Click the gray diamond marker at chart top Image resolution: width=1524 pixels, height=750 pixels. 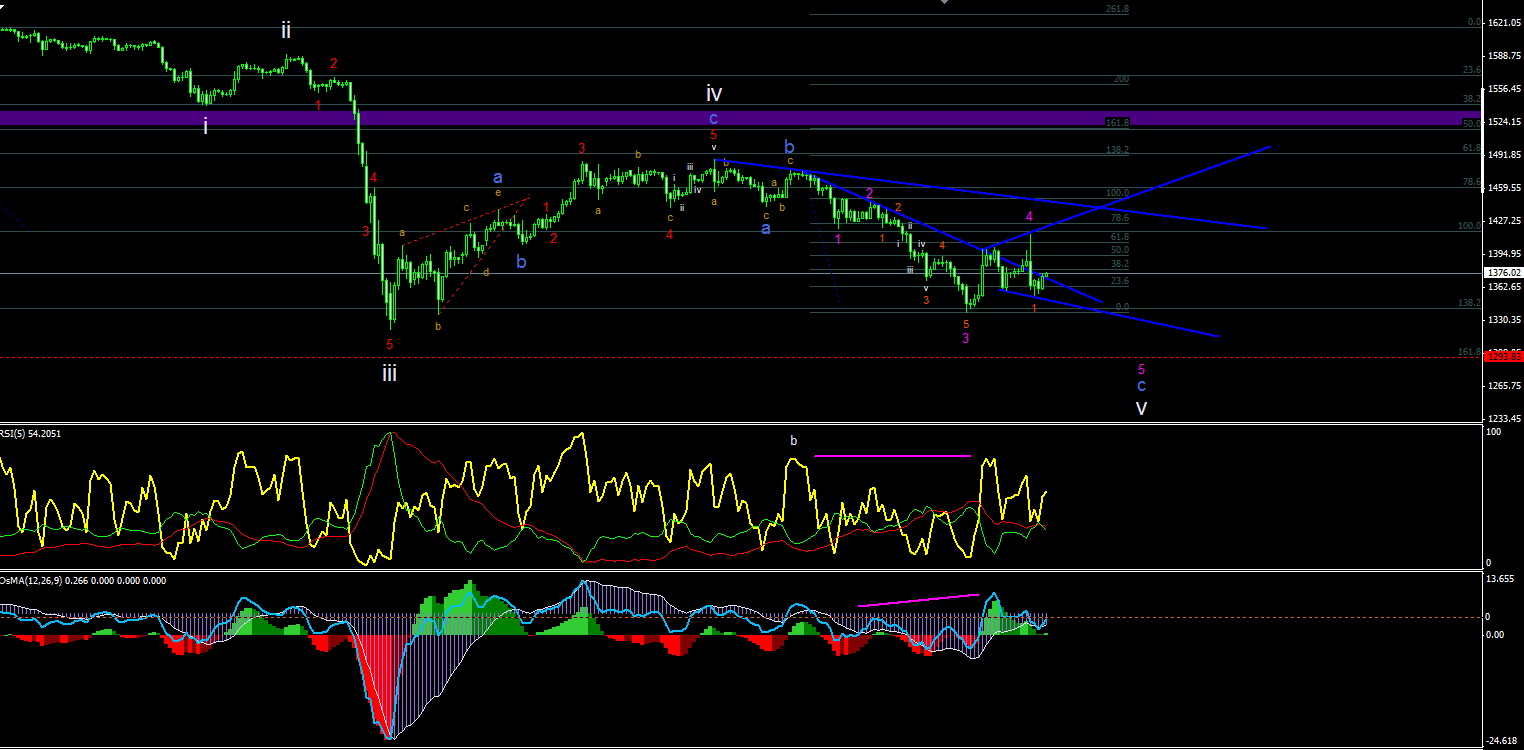944,3
